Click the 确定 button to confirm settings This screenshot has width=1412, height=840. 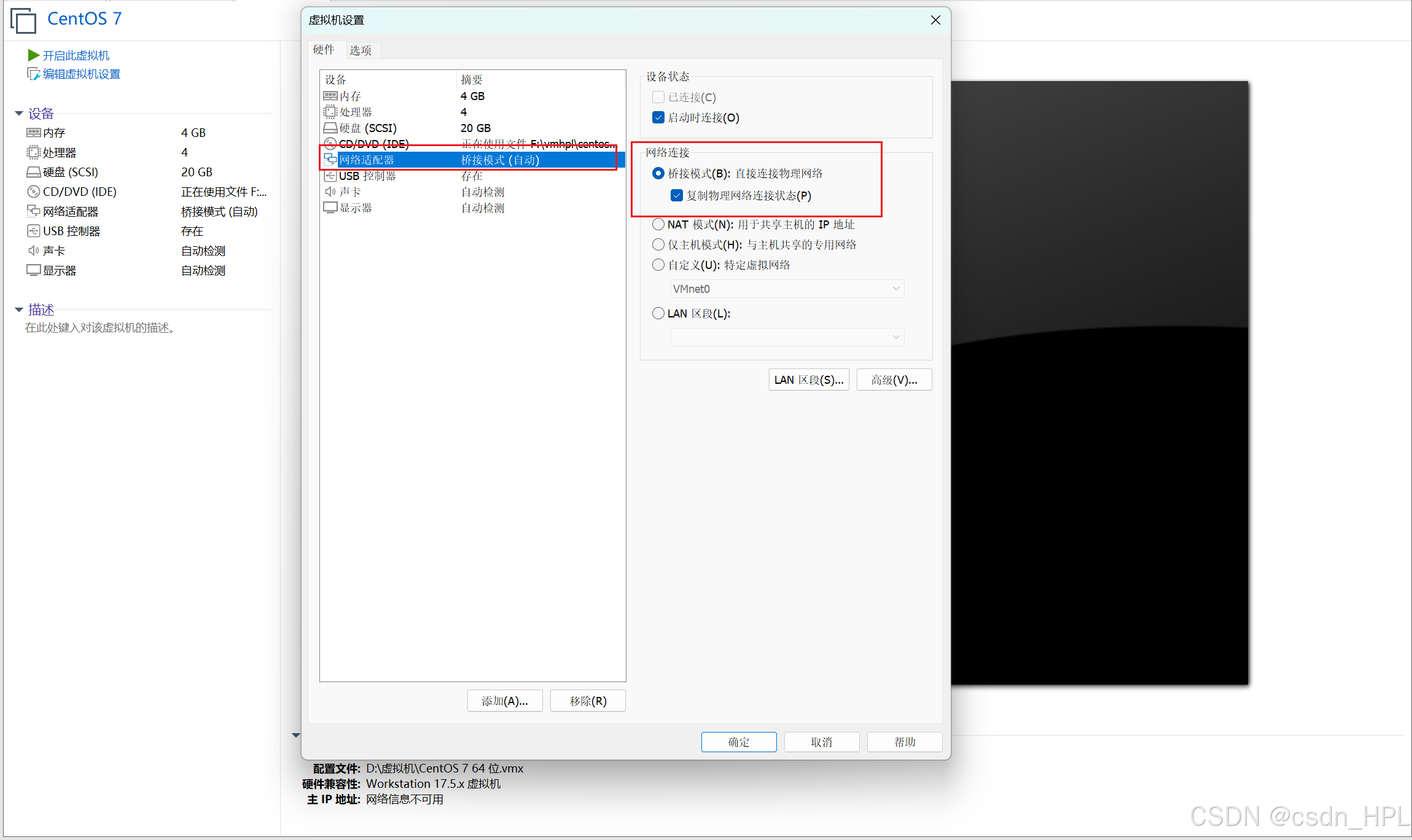(x=739, y=742)
